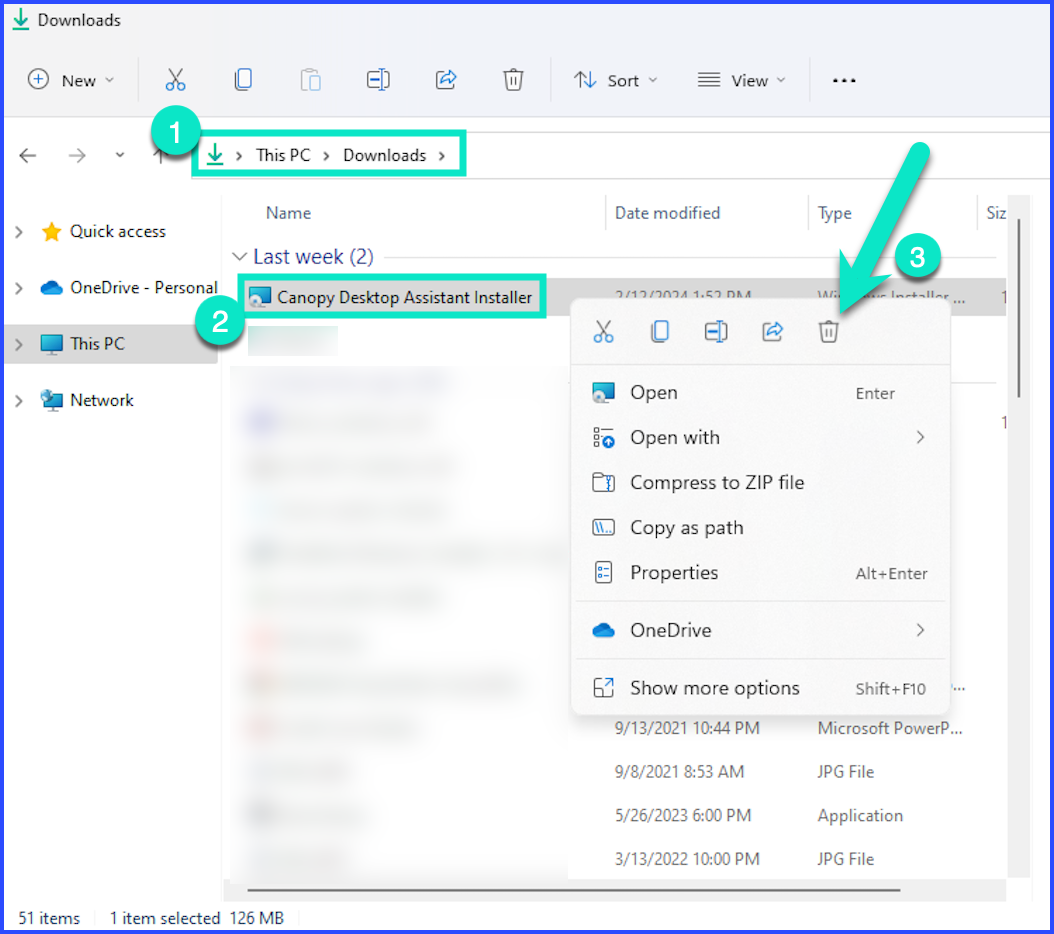
Task: Click the OneDrive cloud icon in the sidebar
Action: pyautogui.click(x=52, y=288)
